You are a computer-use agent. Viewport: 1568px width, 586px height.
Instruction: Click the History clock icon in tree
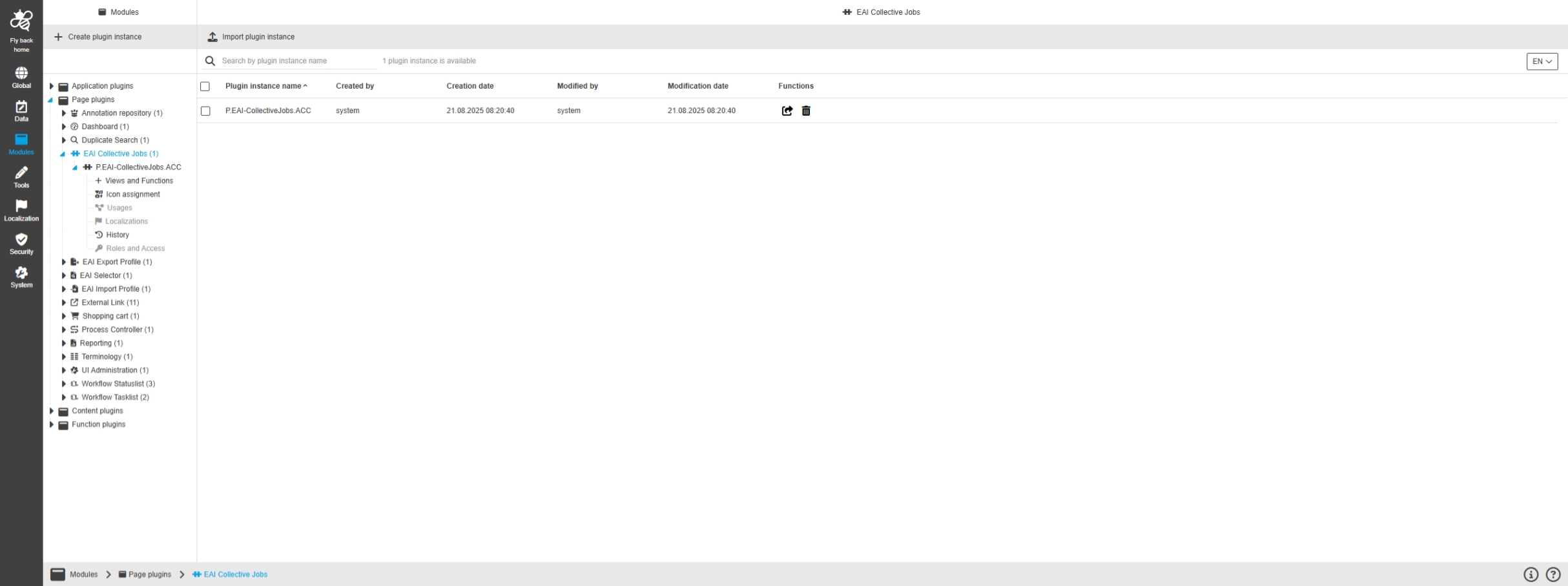point(99,235)
